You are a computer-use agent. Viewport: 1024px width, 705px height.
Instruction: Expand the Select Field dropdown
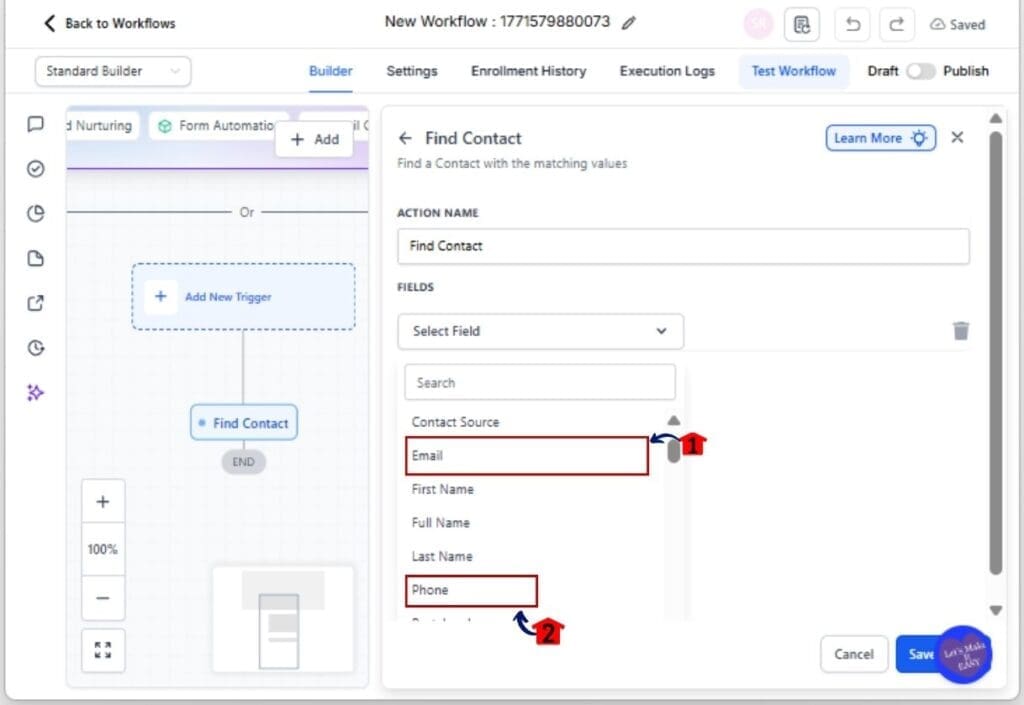point(540,330)
